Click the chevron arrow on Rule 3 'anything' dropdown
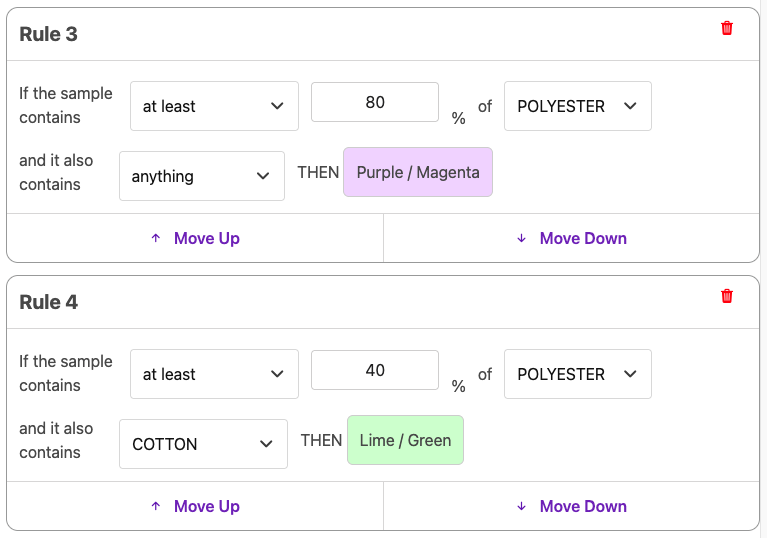Image resolution: width=767 pixels, height=538 pixels. click(x=263, y=176)
